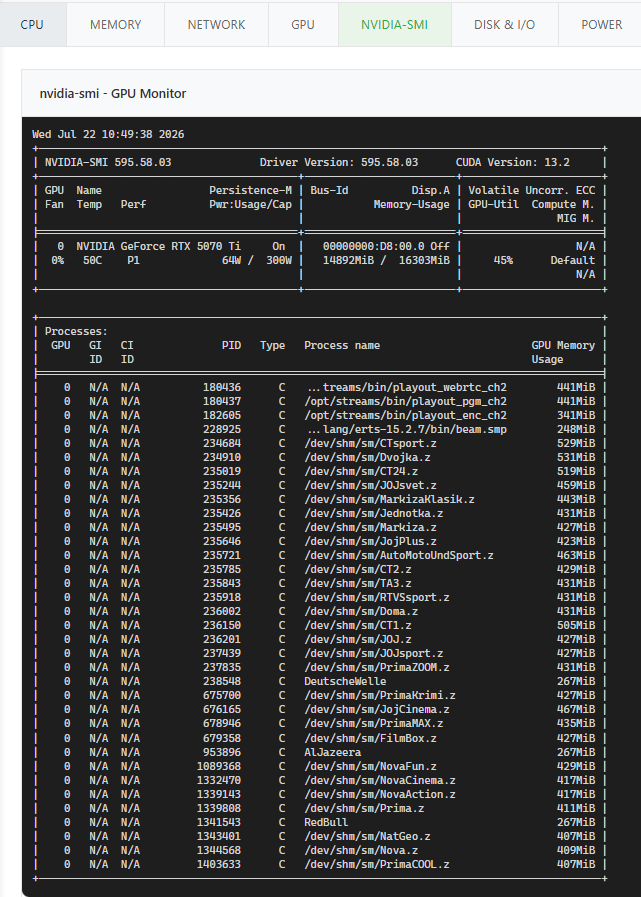Image resolution: width=641 pixels, height=897 pixels.
Task: Click the 'Process name' column header
Action: click(342, 346)
